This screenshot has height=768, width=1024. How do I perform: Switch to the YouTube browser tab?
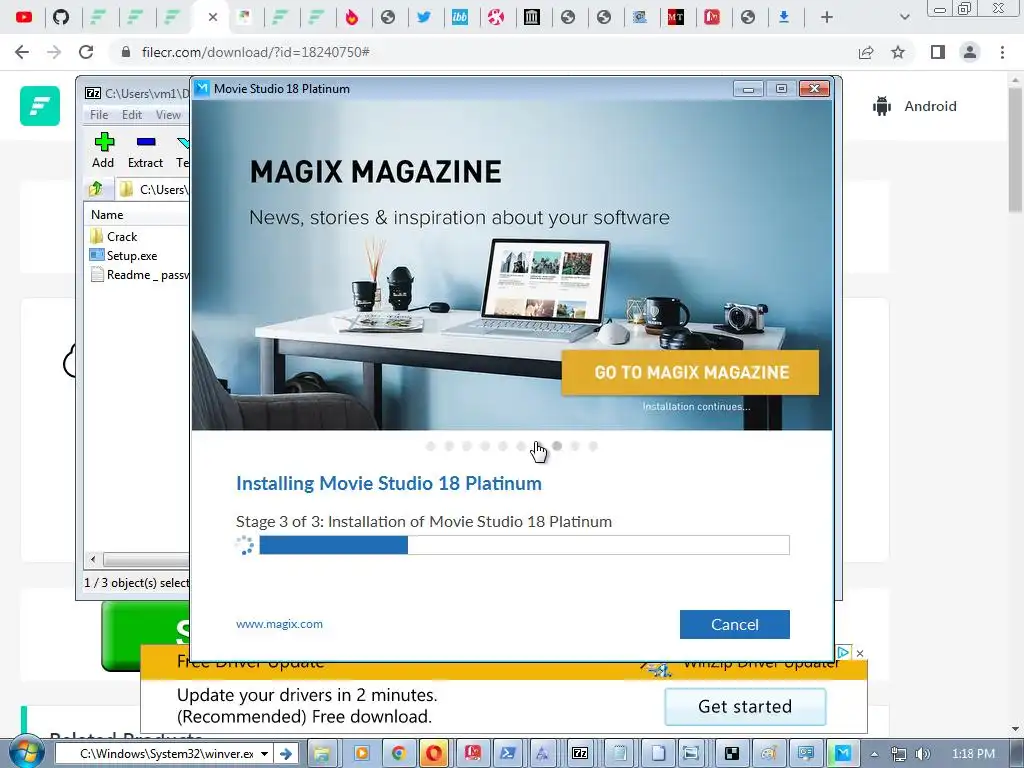[24, 17]
